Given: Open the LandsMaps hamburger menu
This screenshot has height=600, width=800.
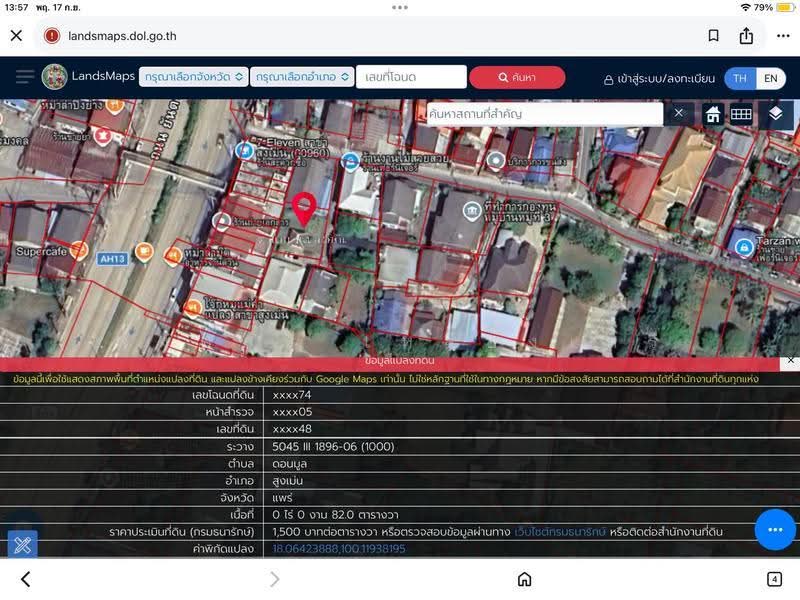Looking at the screenshot, I should tap(24, 77).
